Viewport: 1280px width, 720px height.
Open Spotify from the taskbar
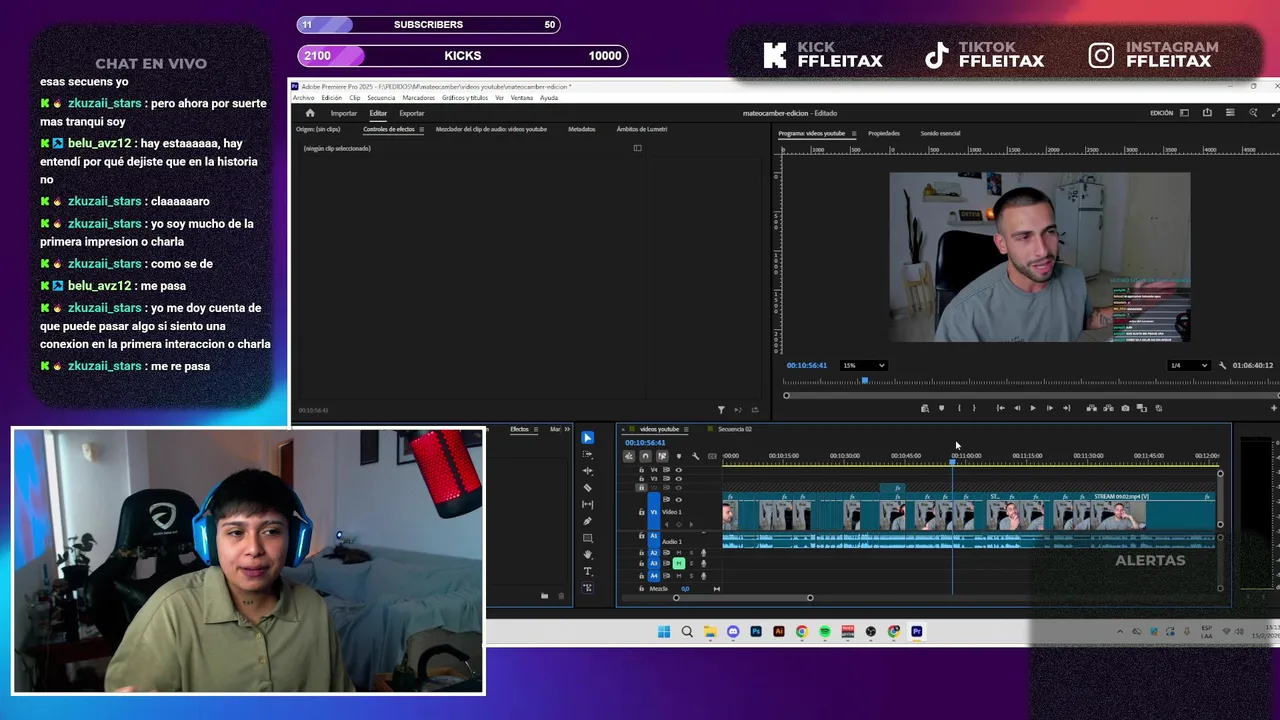coord(825,632)
